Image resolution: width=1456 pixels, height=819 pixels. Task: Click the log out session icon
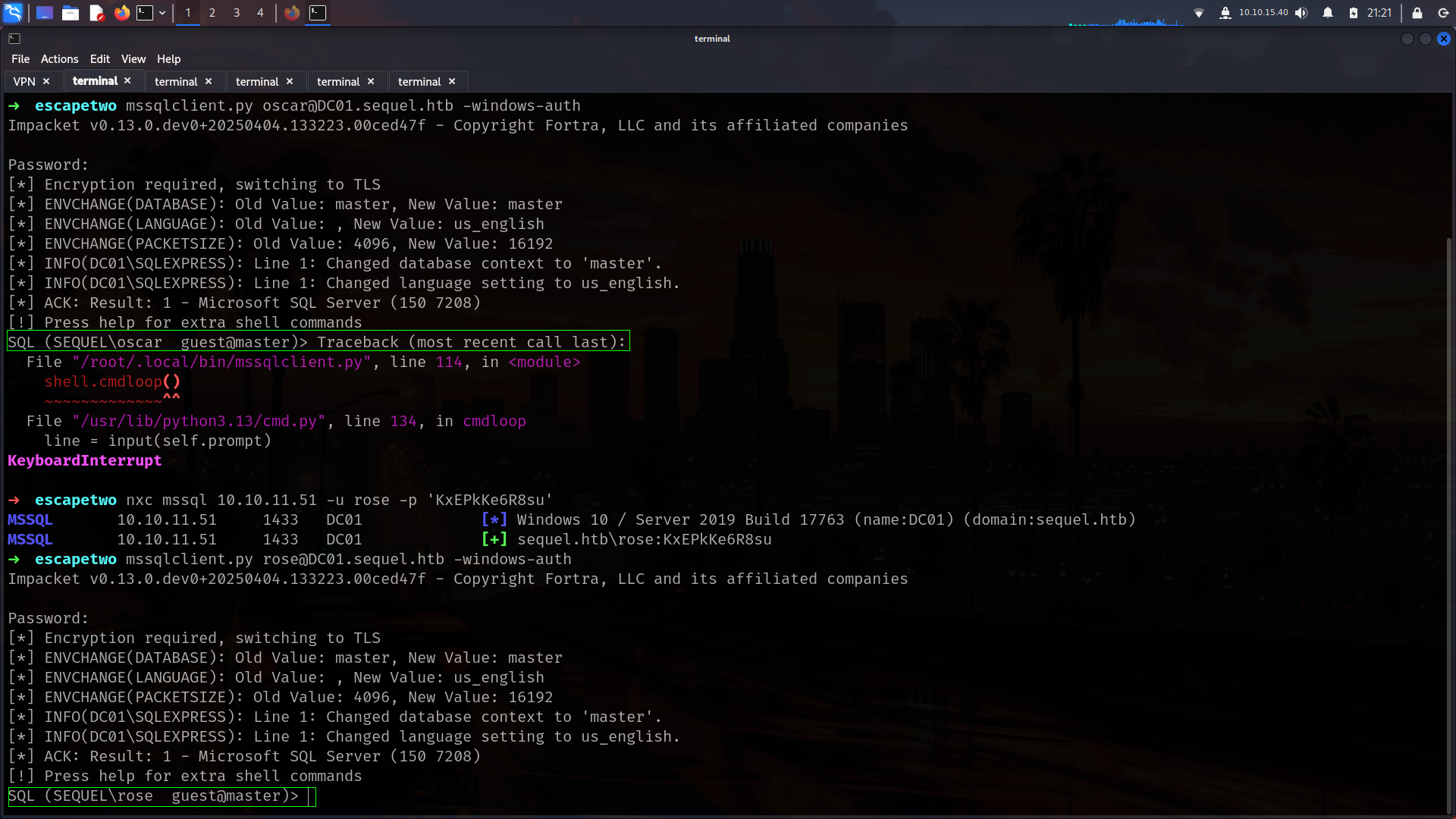tap(1443, 13)
